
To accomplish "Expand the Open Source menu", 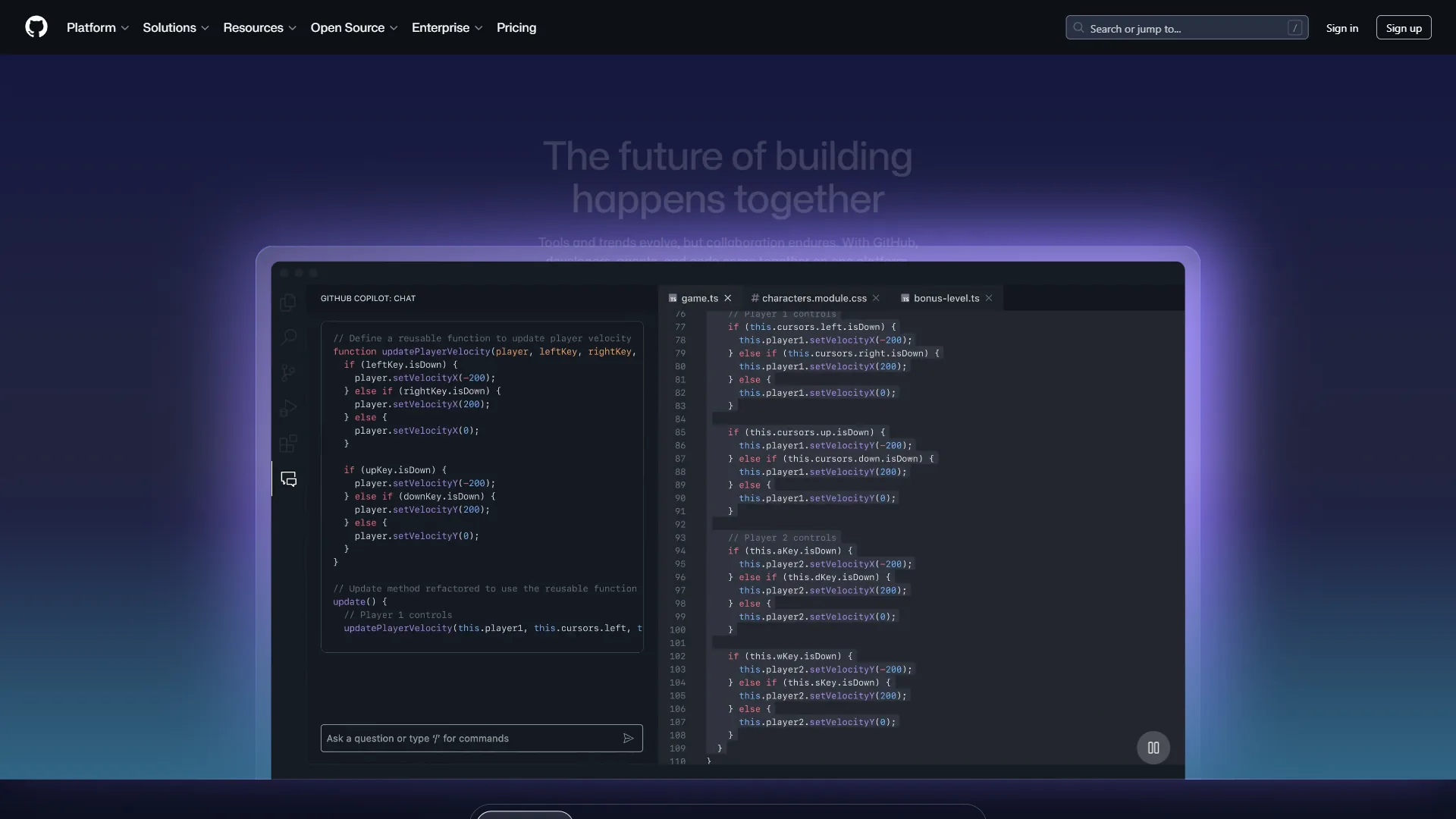I will 354,27.
